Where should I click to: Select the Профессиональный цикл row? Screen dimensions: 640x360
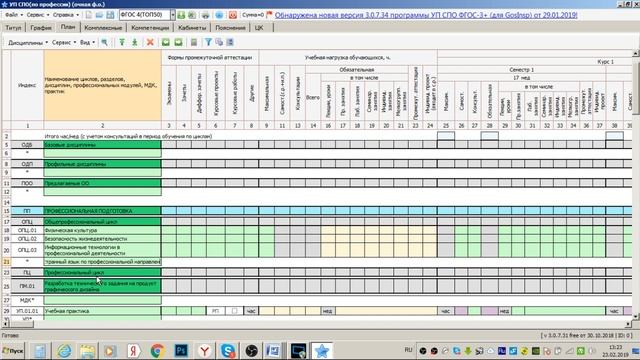pos(102,272)
